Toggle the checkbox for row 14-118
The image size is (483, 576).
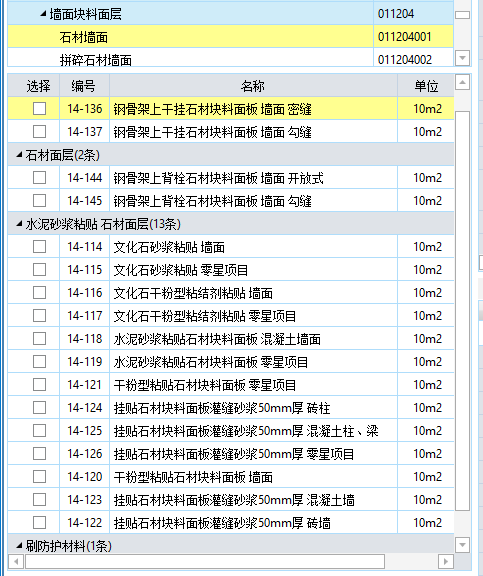[39, 339]
